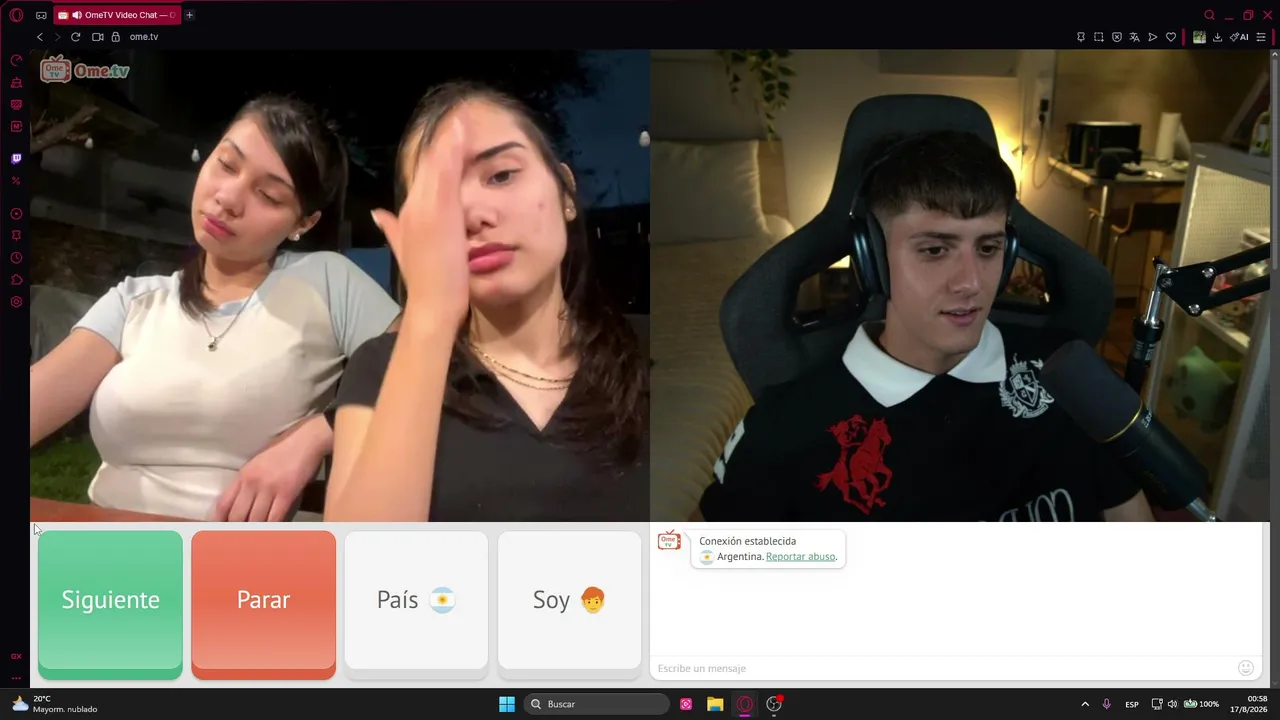Click the Reportar abuso link
Screen dimensions: 1280x720
coord(800,557)
